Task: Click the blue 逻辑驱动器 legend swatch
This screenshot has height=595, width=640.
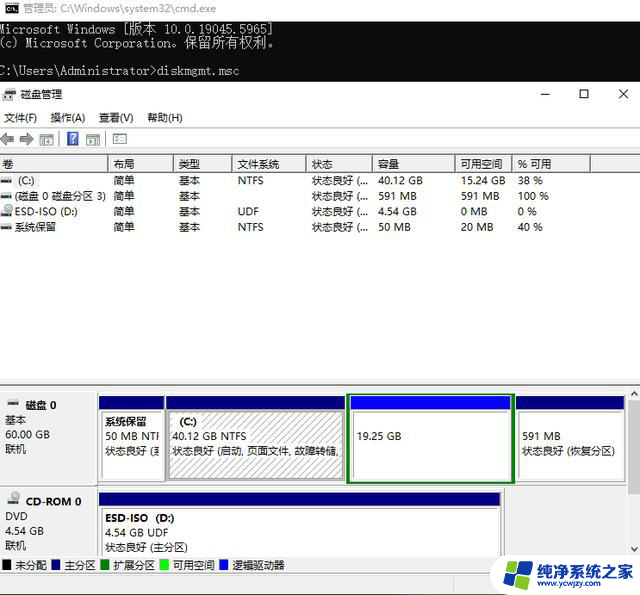Action: tap(224, 565)
